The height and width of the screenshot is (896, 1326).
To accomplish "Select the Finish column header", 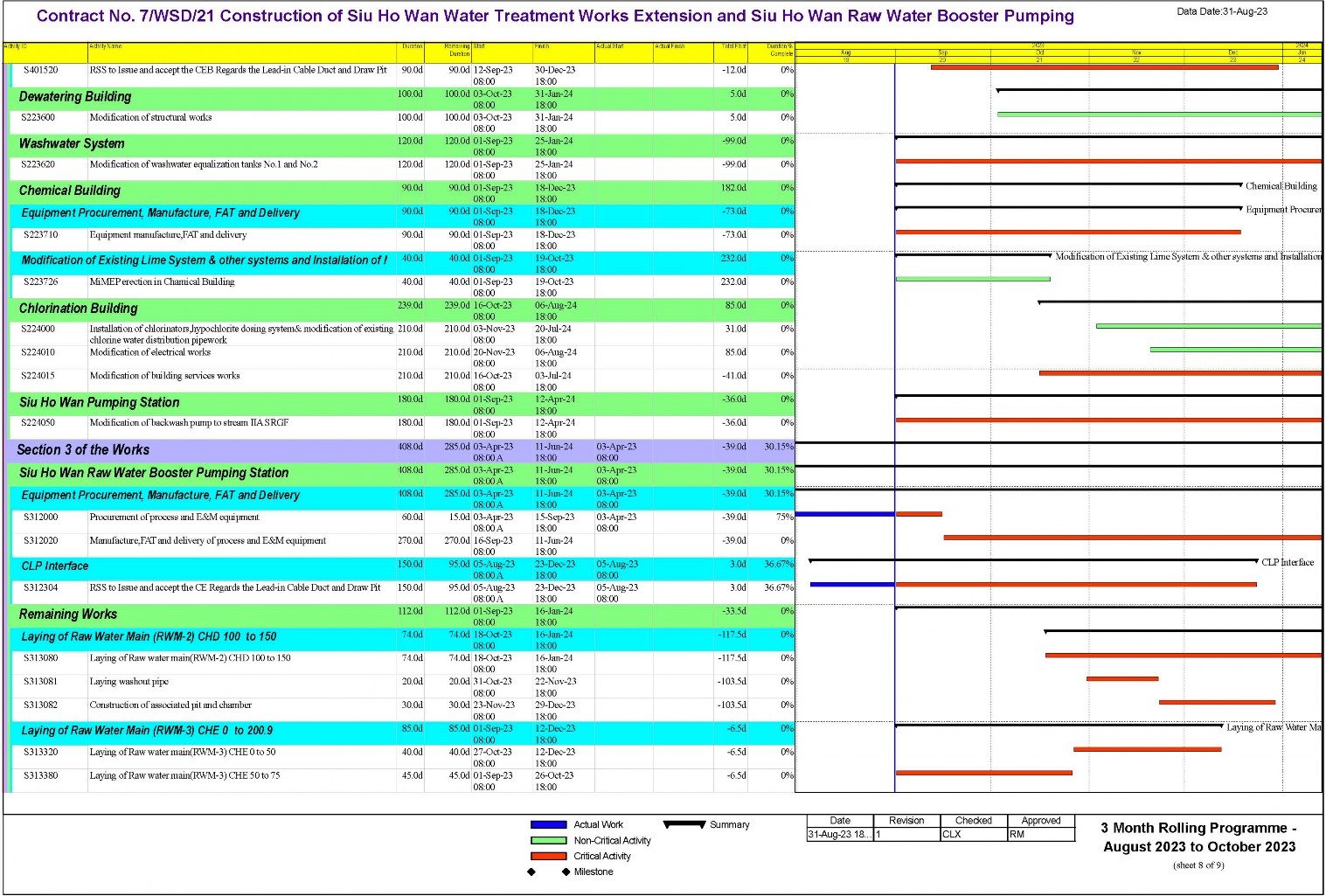I will pyautogui.click(x=563, y=52).
